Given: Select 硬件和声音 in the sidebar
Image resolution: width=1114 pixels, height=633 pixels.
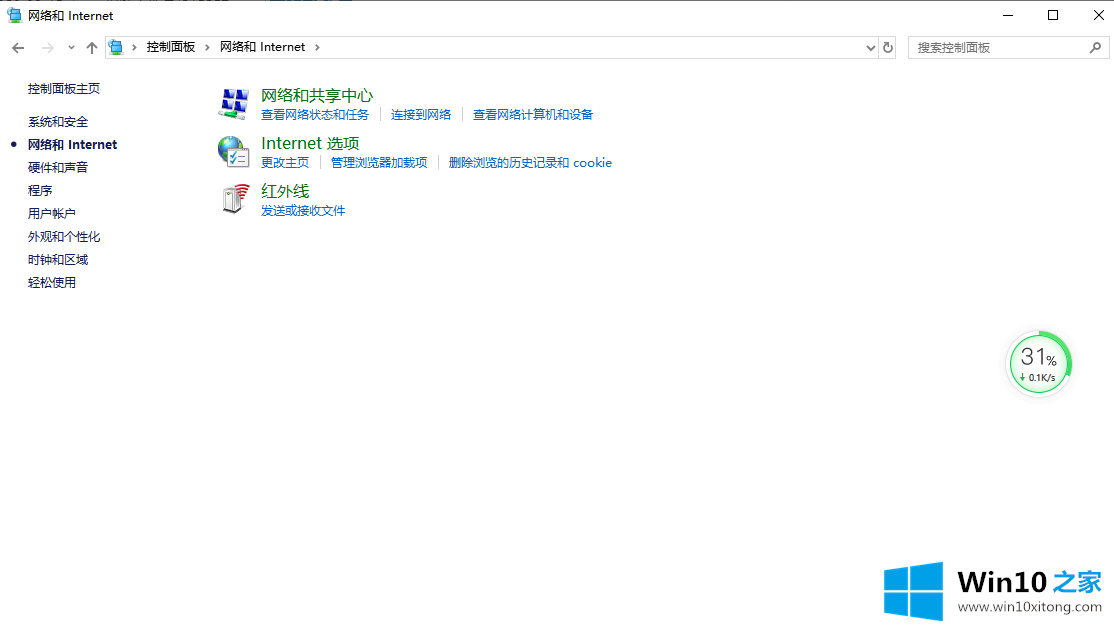Looking at the screenshot, I should [58, 168].
